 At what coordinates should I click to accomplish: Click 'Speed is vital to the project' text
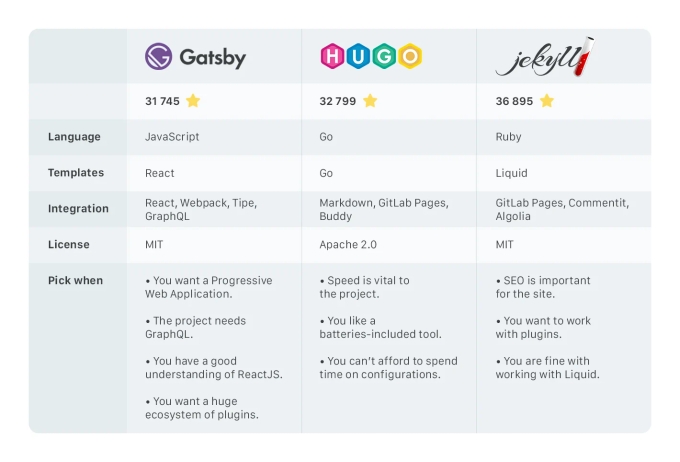[x=364, y=287]
